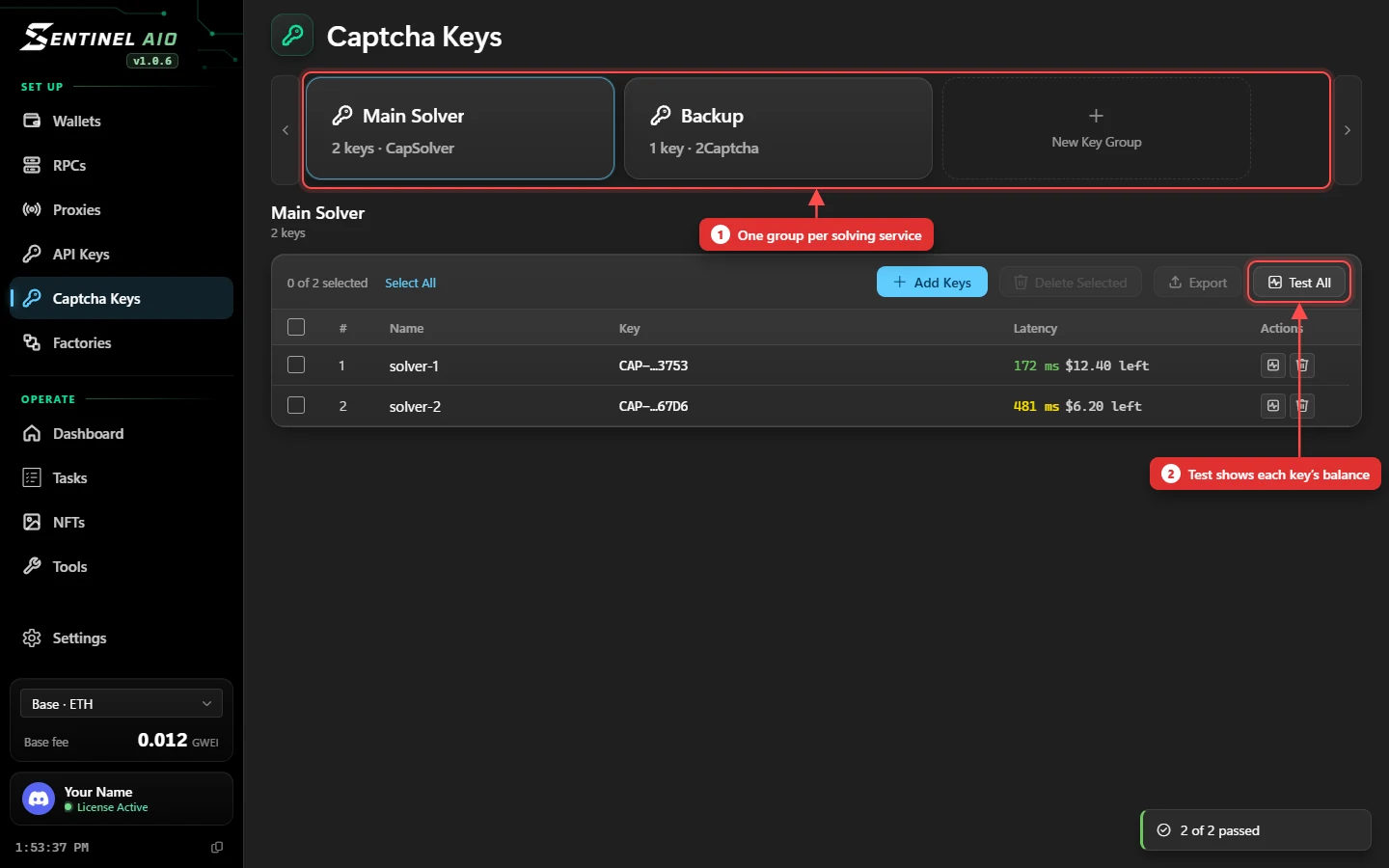Go to the Proxies section

pyautogui.click(x=122, y=209)
